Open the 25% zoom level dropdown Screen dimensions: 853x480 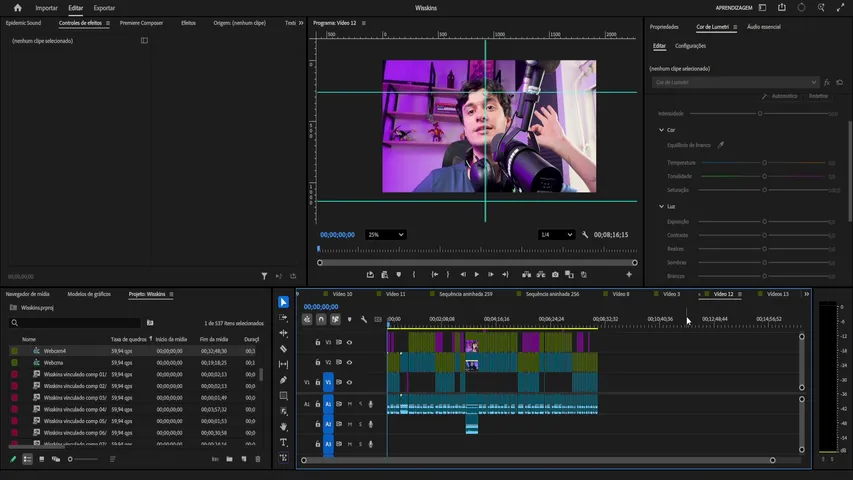[385, 235]
